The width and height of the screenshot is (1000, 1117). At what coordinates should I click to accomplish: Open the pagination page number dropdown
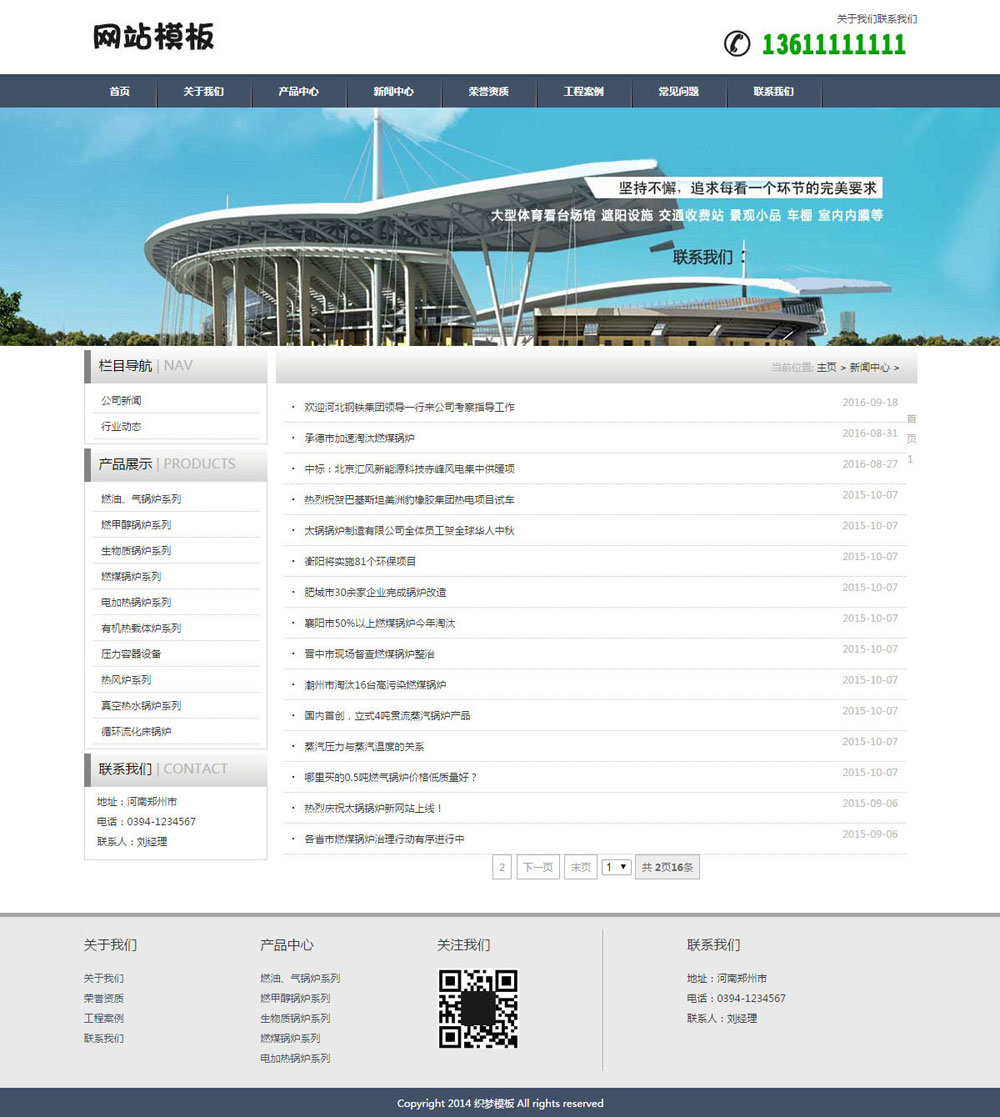coord(615,867)
